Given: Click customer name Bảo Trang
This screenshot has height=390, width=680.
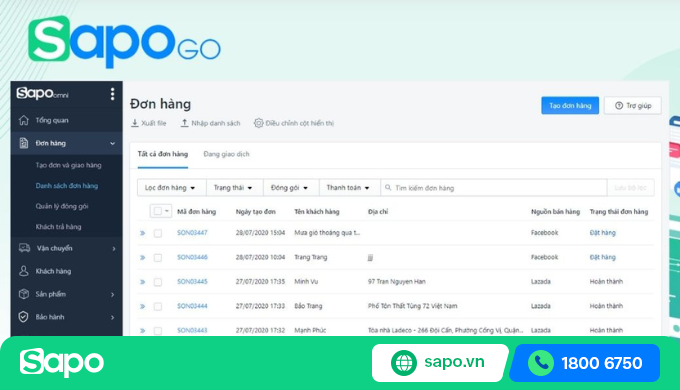Looking at the screenshot, I should point(308,306).
